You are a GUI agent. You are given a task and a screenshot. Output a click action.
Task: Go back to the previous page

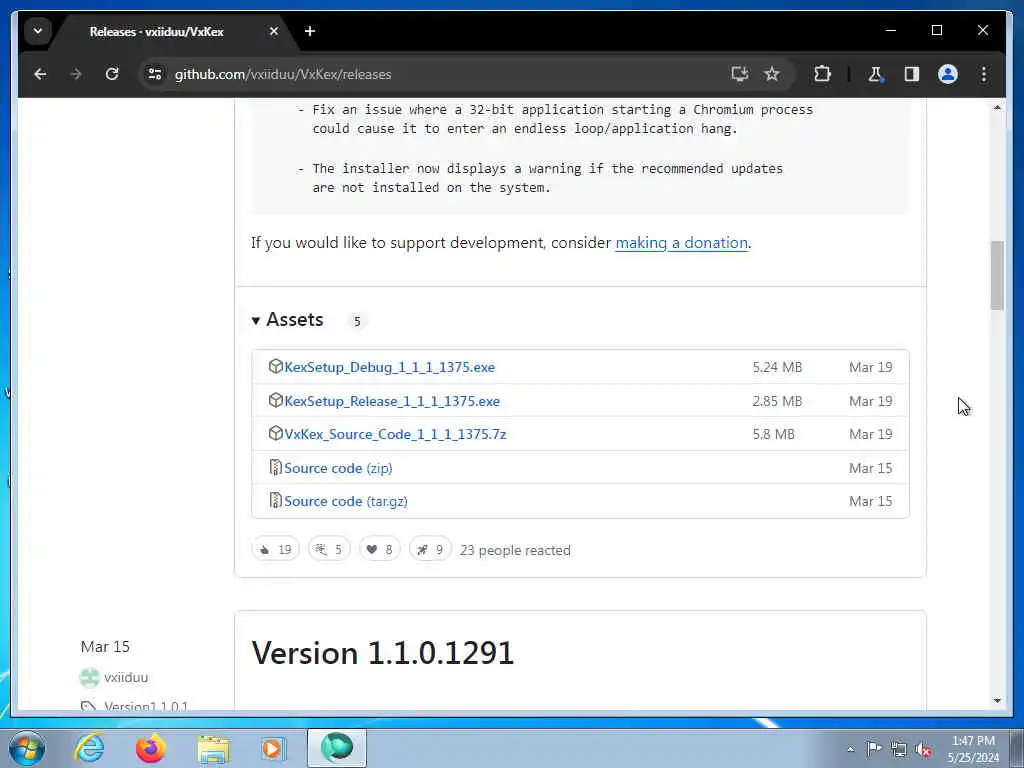coord(40,74)
